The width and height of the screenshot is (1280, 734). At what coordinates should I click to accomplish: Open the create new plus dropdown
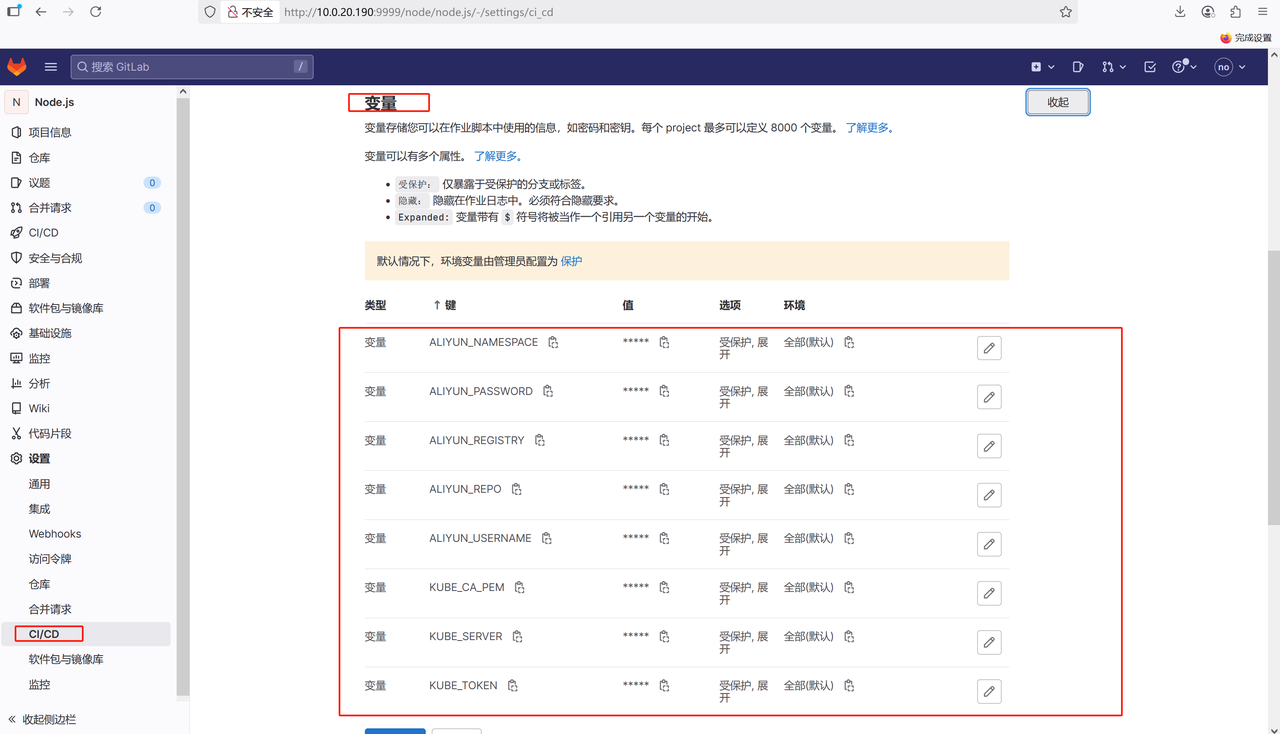[1042, 67]
